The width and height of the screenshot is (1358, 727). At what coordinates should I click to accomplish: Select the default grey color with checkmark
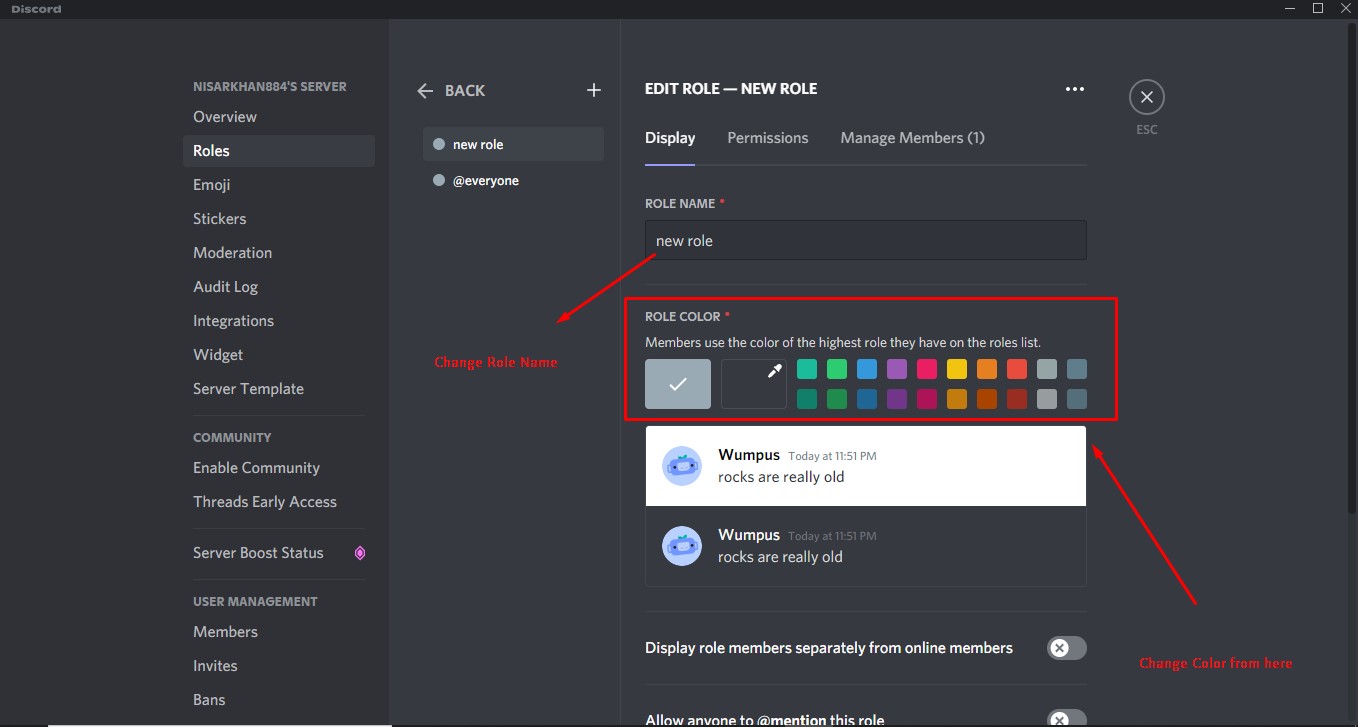pos(678,384)
